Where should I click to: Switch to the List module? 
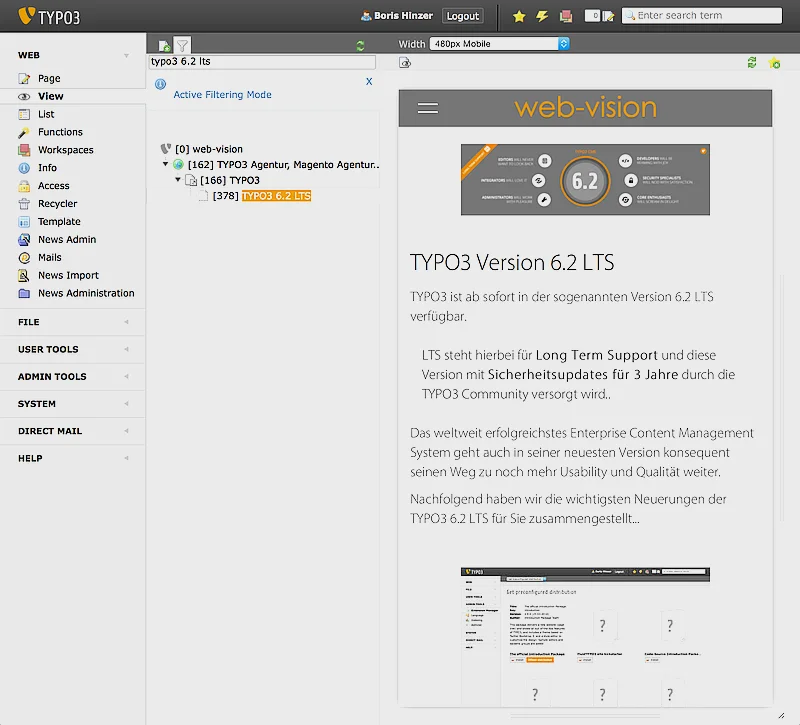tap(45, 113)
